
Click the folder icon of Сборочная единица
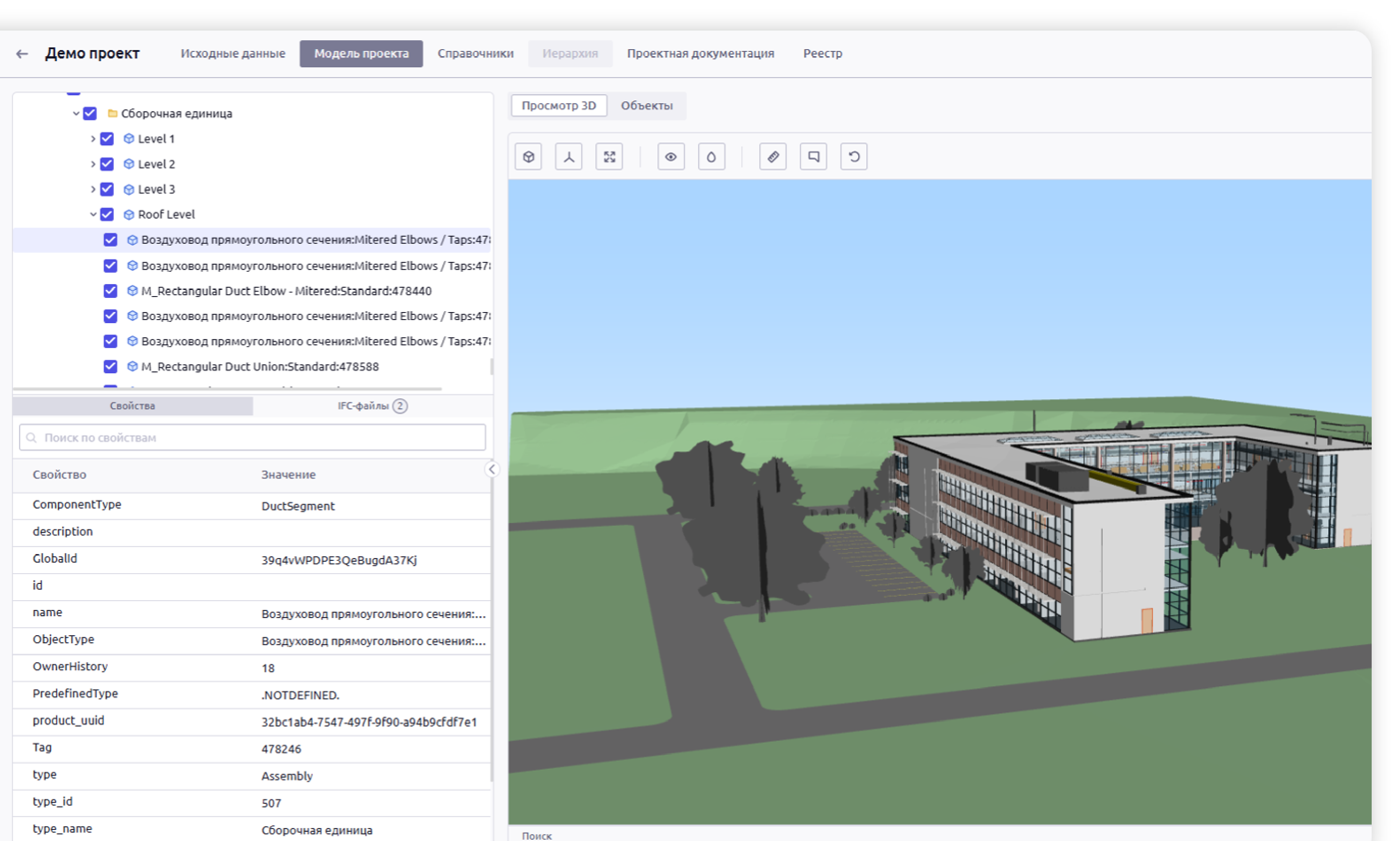coord(112,113)
